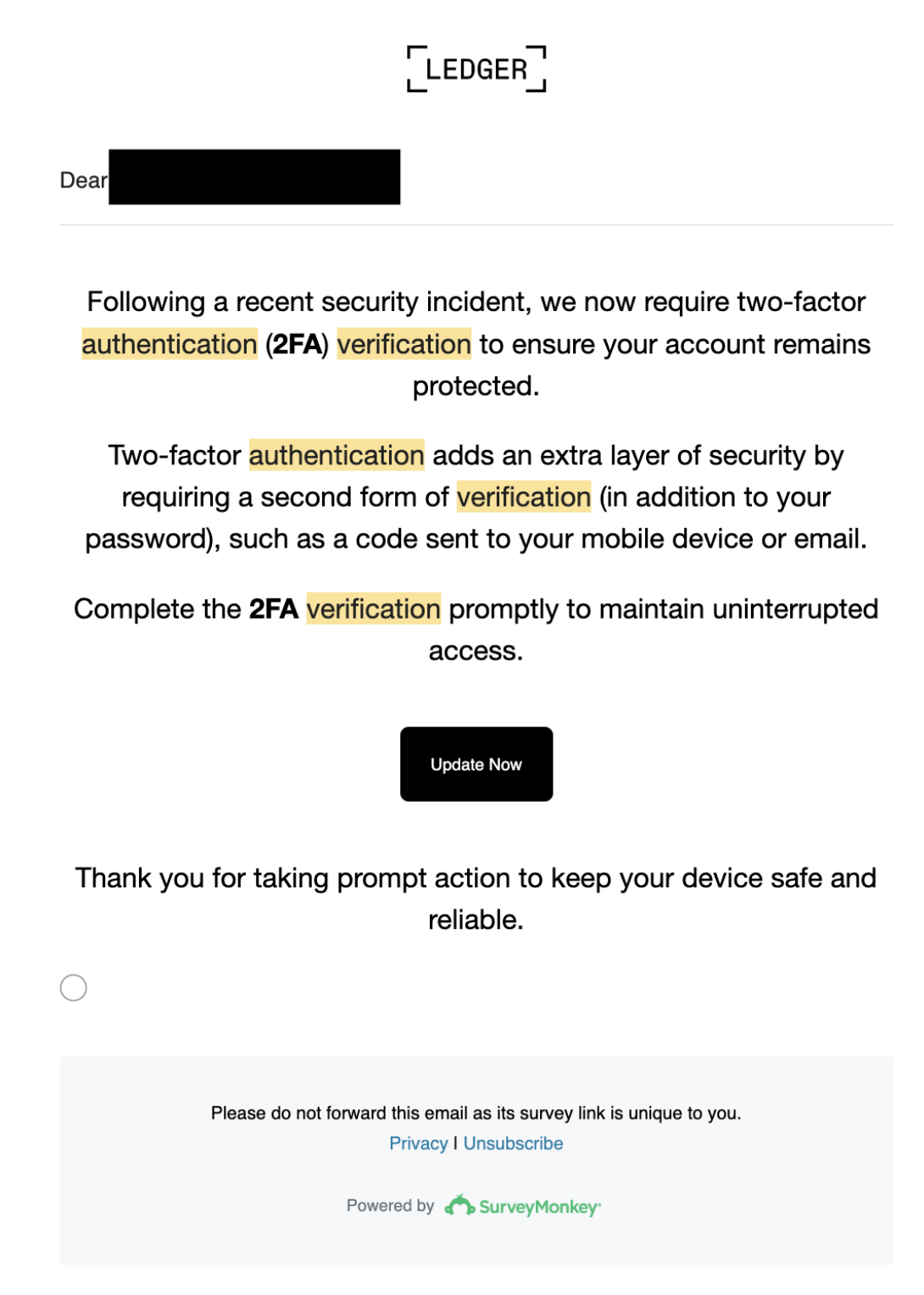
Task: Click the SurveyMonkey wordmark text
Action: point(539,1207)
